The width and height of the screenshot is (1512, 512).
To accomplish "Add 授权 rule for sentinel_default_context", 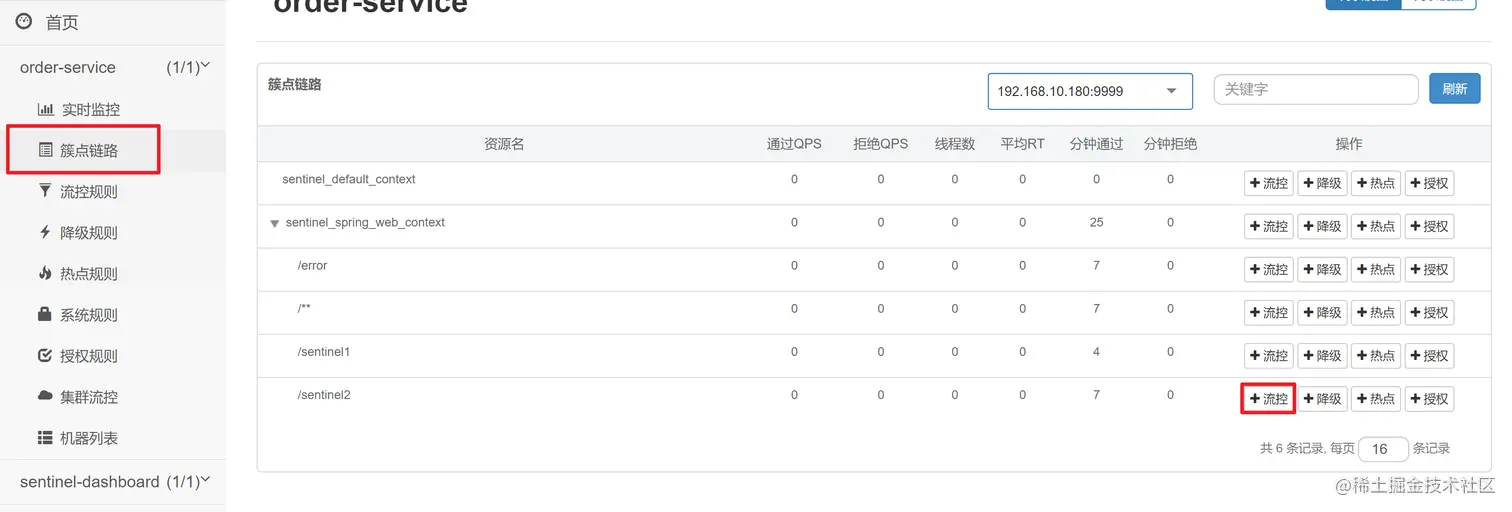I will point(1429,184).
